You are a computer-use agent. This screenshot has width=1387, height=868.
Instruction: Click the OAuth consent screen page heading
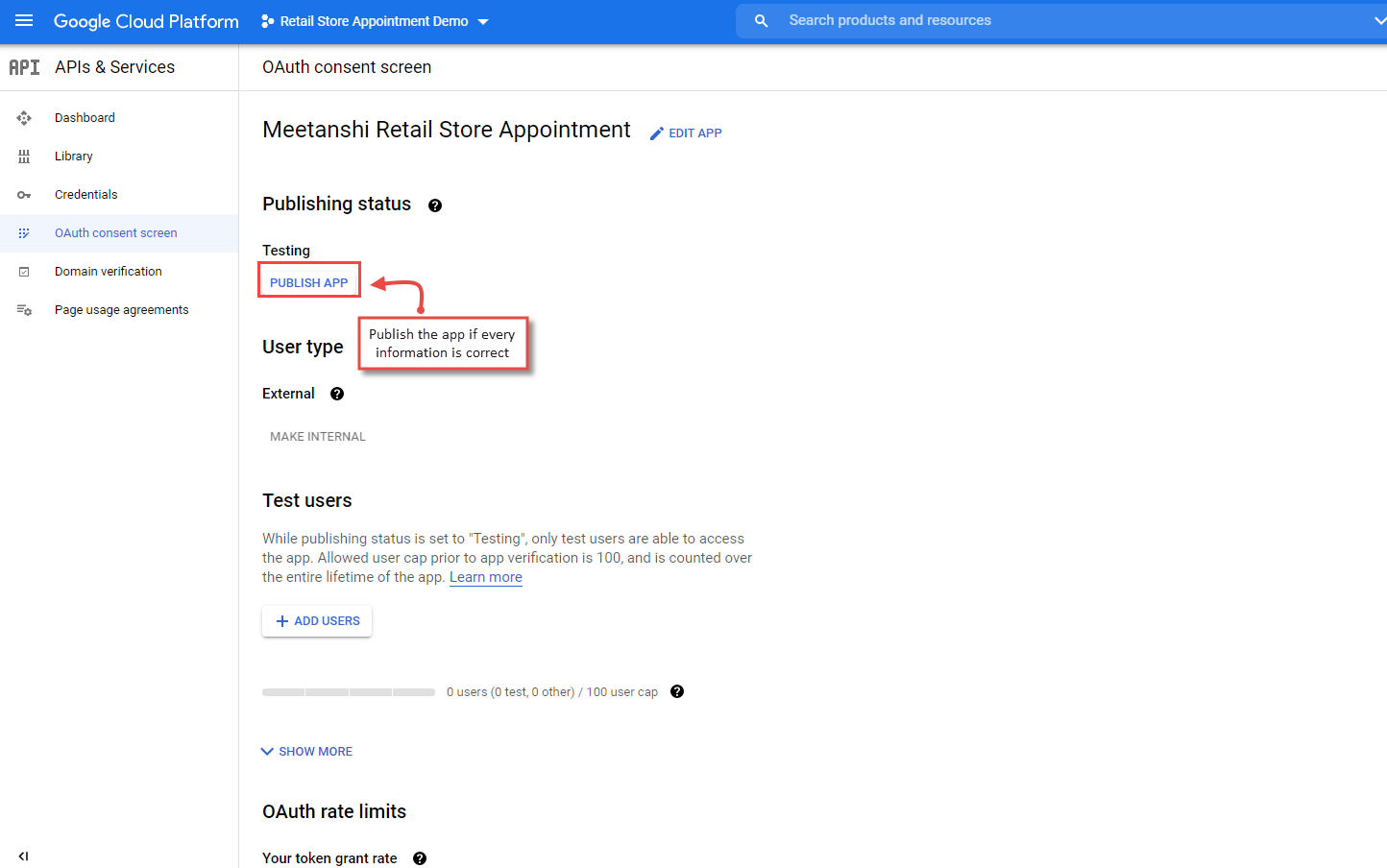[347, 67]
